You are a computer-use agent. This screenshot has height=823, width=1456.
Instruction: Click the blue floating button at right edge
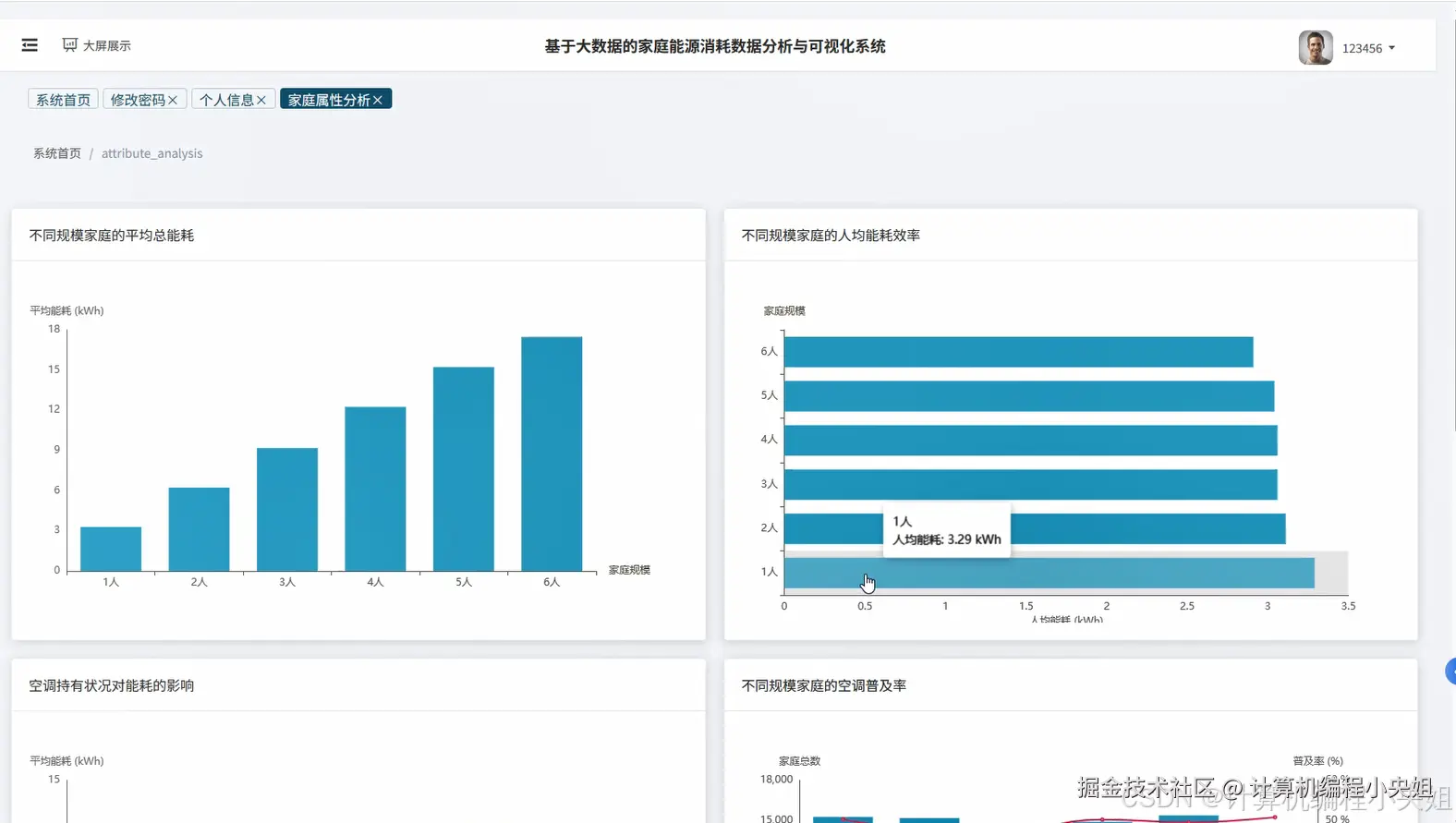[x=1450, y=672]
